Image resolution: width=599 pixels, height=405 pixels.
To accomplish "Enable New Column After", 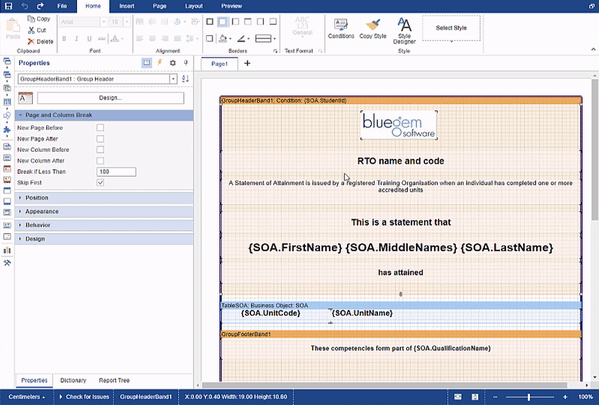I will 100,161.
